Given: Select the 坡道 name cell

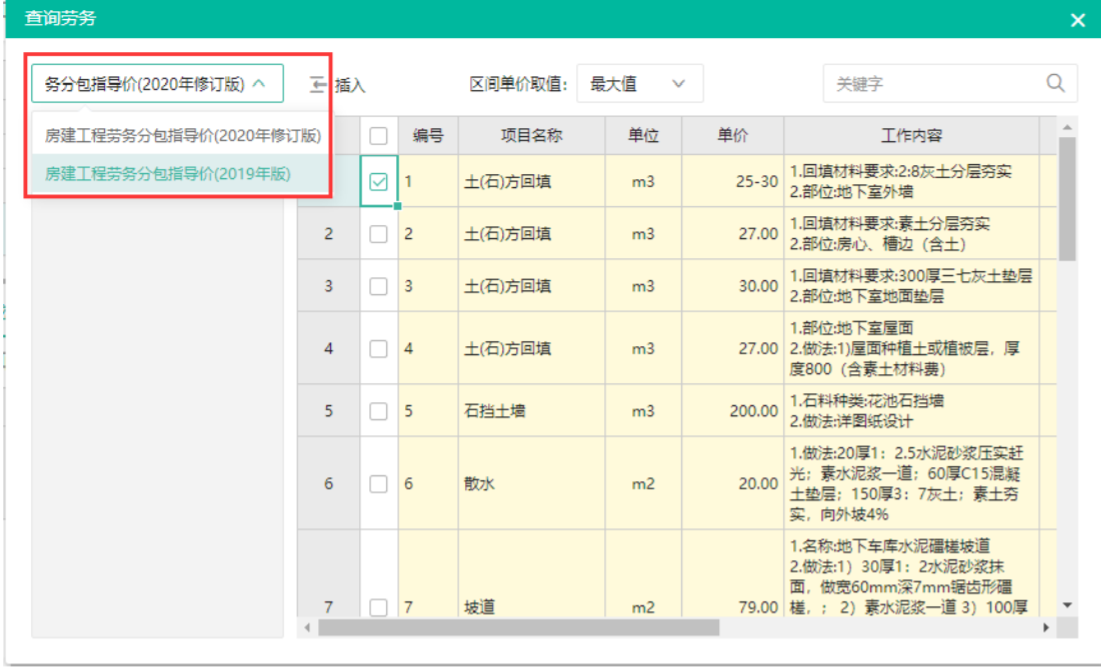Looking at the screenshot, I should (532, 574).
